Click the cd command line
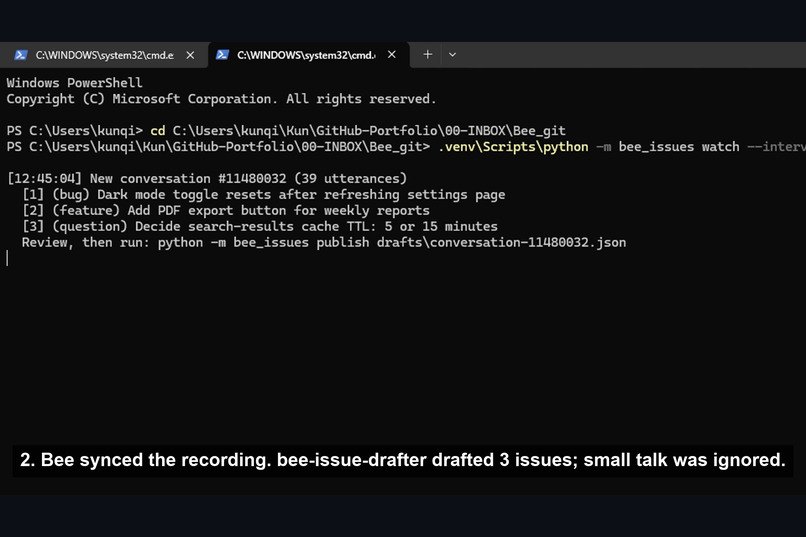806x537 pixels. coord(286,131)
